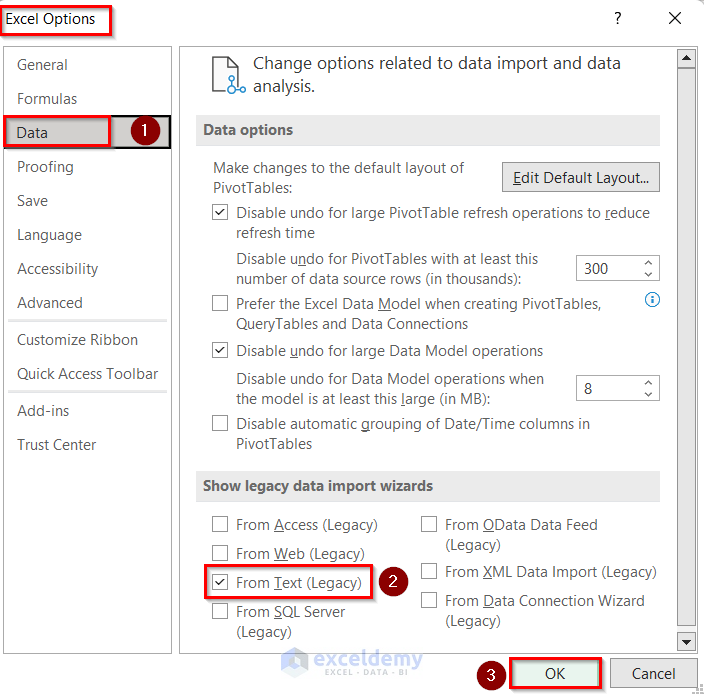Click the info icon beside Prefer Excel Data Model
This screenshot has width=704, height=694.
pos(652,299)
